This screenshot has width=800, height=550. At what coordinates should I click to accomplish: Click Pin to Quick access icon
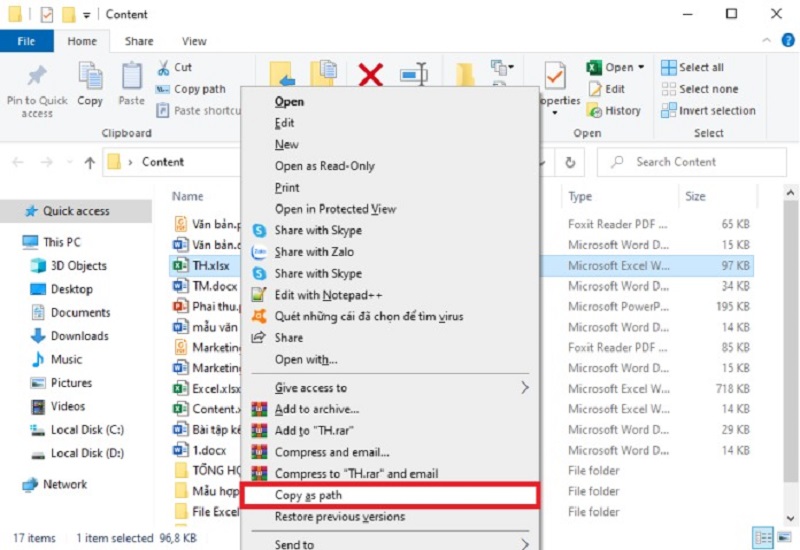(37, 77)
